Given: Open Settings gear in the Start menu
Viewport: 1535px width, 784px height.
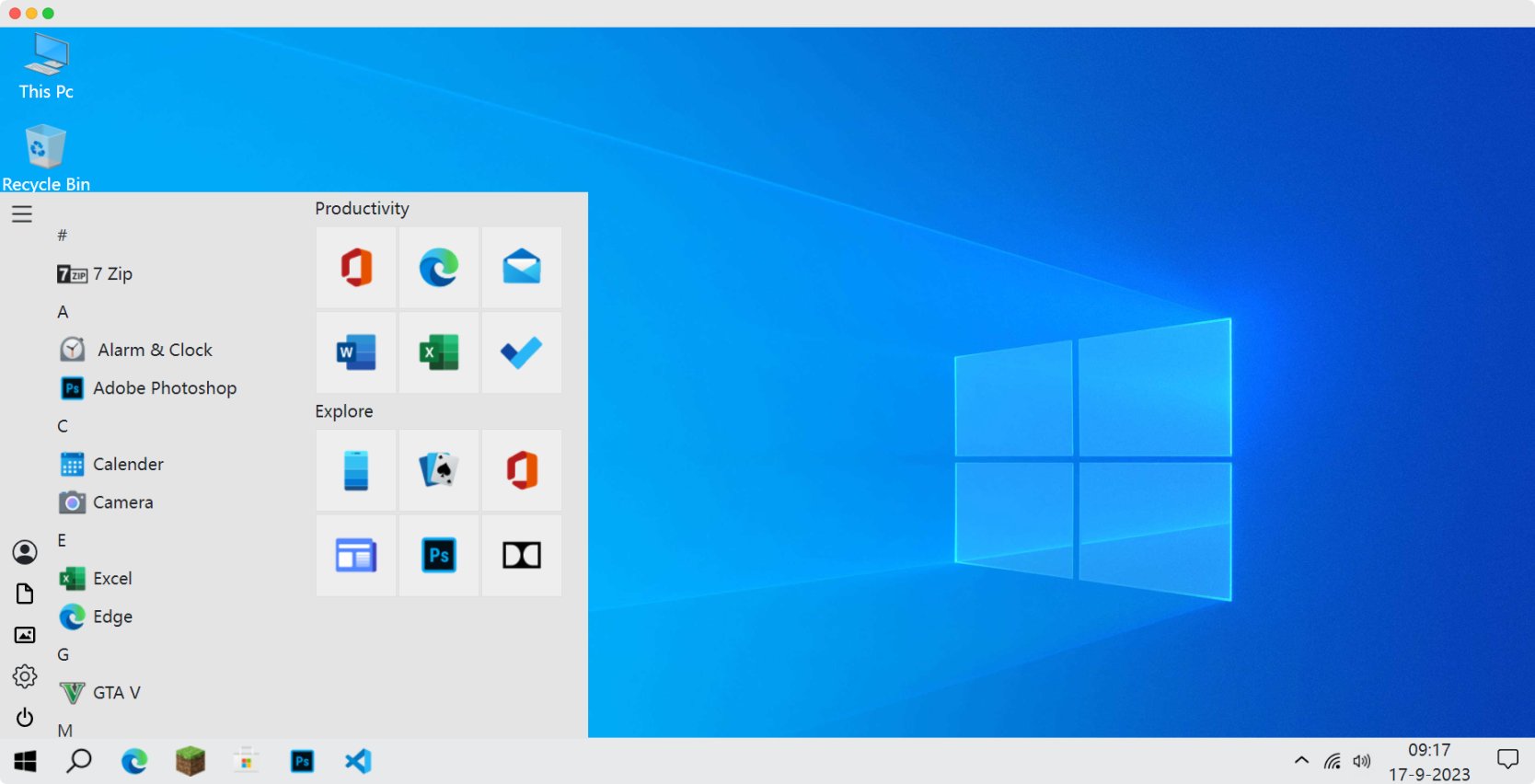Looking at the screenshot, I should click(x=25, y=676).
